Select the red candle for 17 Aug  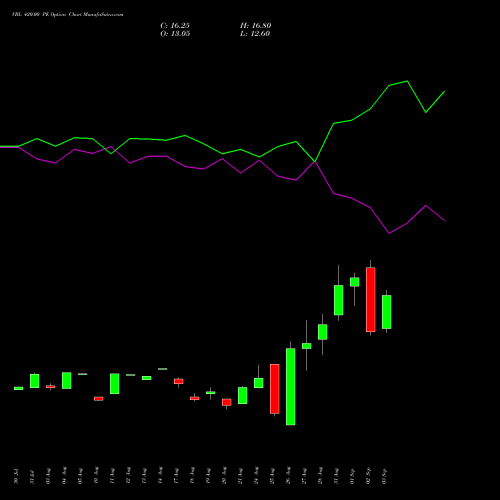[x=179, y=381]
